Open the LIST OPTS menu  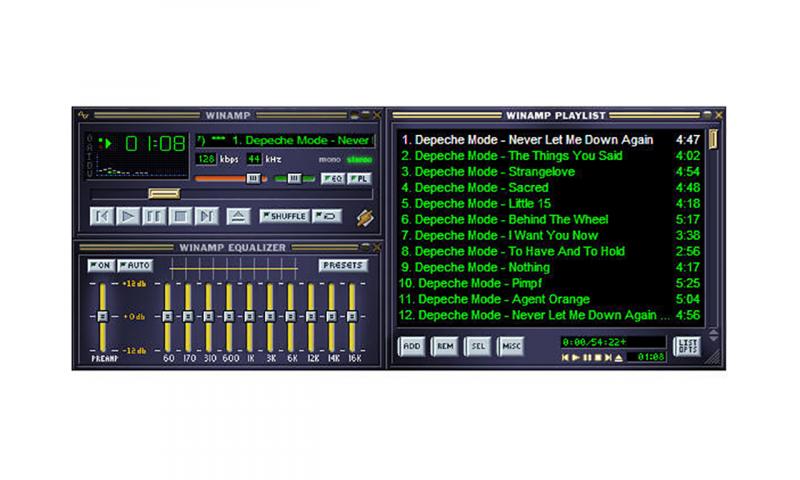click(687, 346)
